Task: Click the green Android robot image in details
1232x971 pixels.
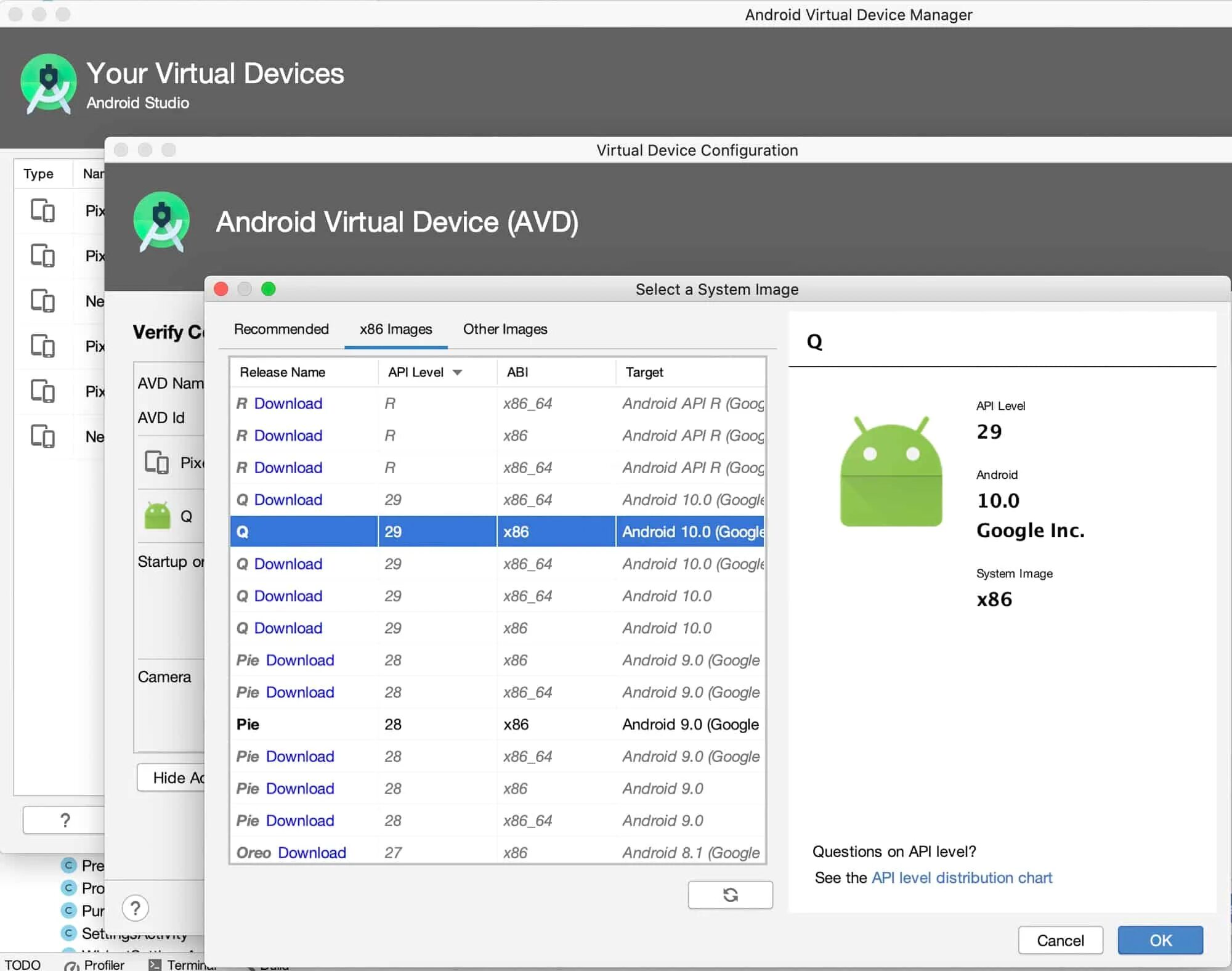Action: (891, 472)
